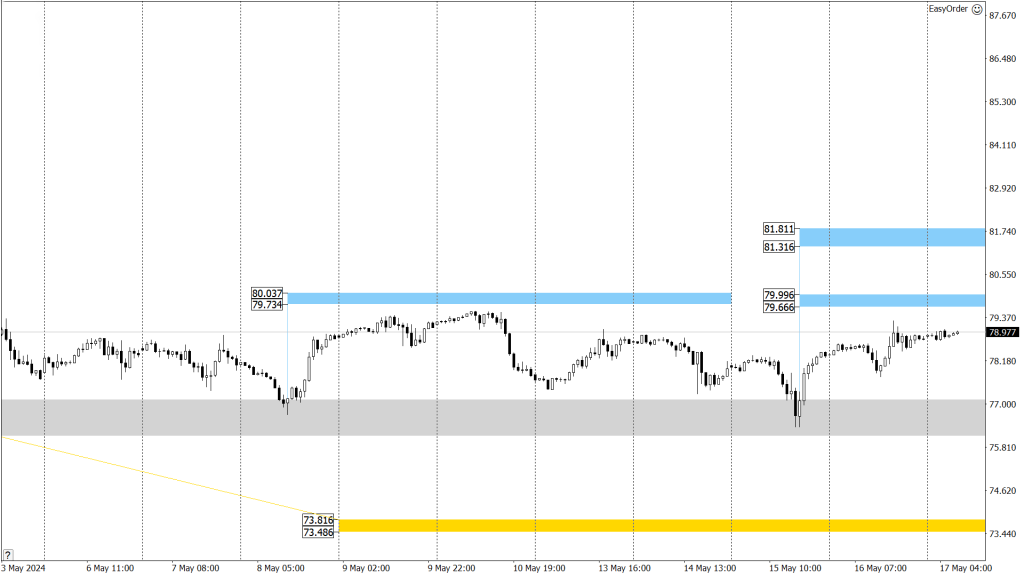This screenshot has height=576, width=1024.
Task: Click the 87.670 price scale value
Action: 1002,16
